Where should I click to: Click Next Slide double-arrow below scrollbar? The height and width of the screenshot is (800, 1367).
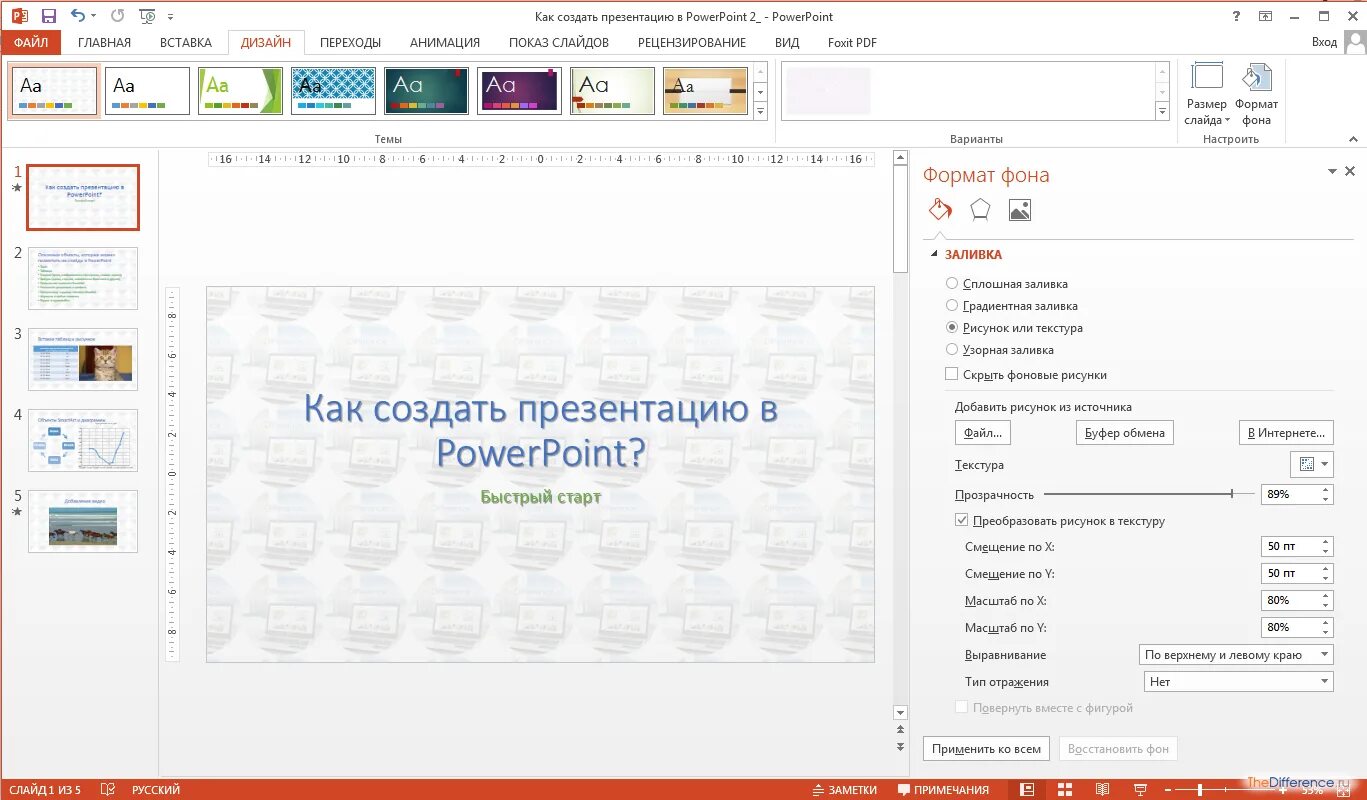click(900, 747)
